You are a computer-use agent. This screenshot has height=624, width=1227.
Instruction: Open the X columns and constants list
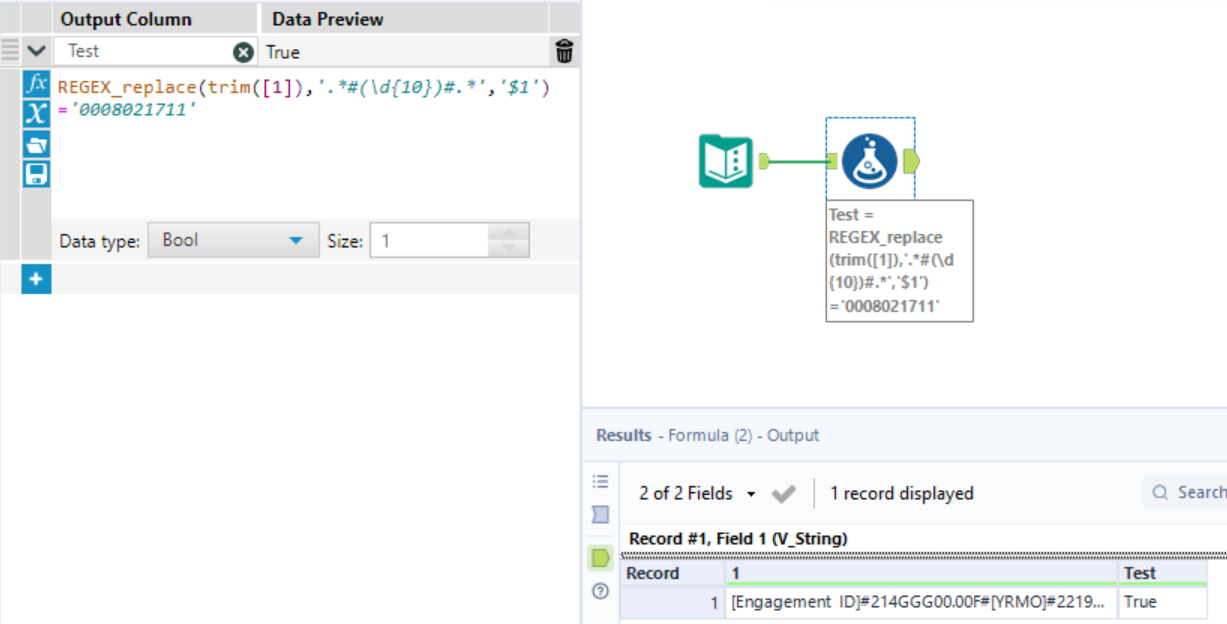(x=36, y=114)
